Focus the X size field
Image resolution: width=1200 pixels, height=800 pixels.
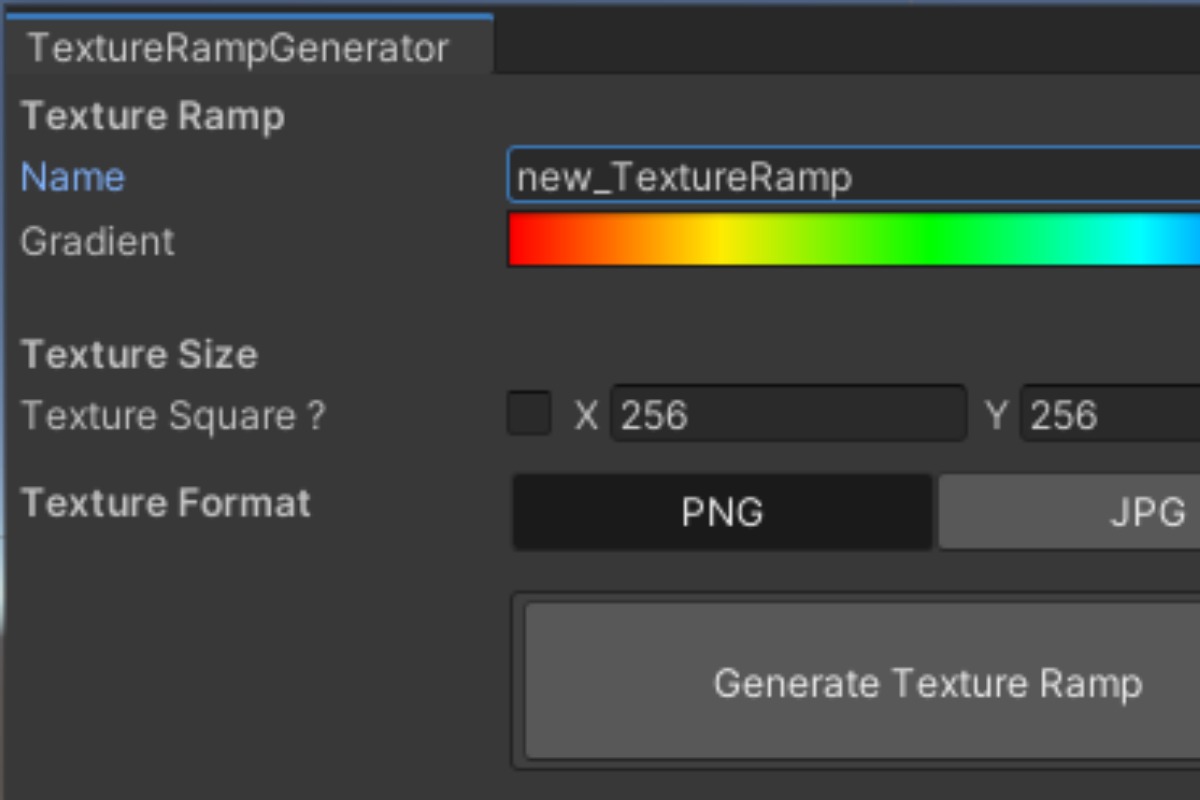click(788, 414)
